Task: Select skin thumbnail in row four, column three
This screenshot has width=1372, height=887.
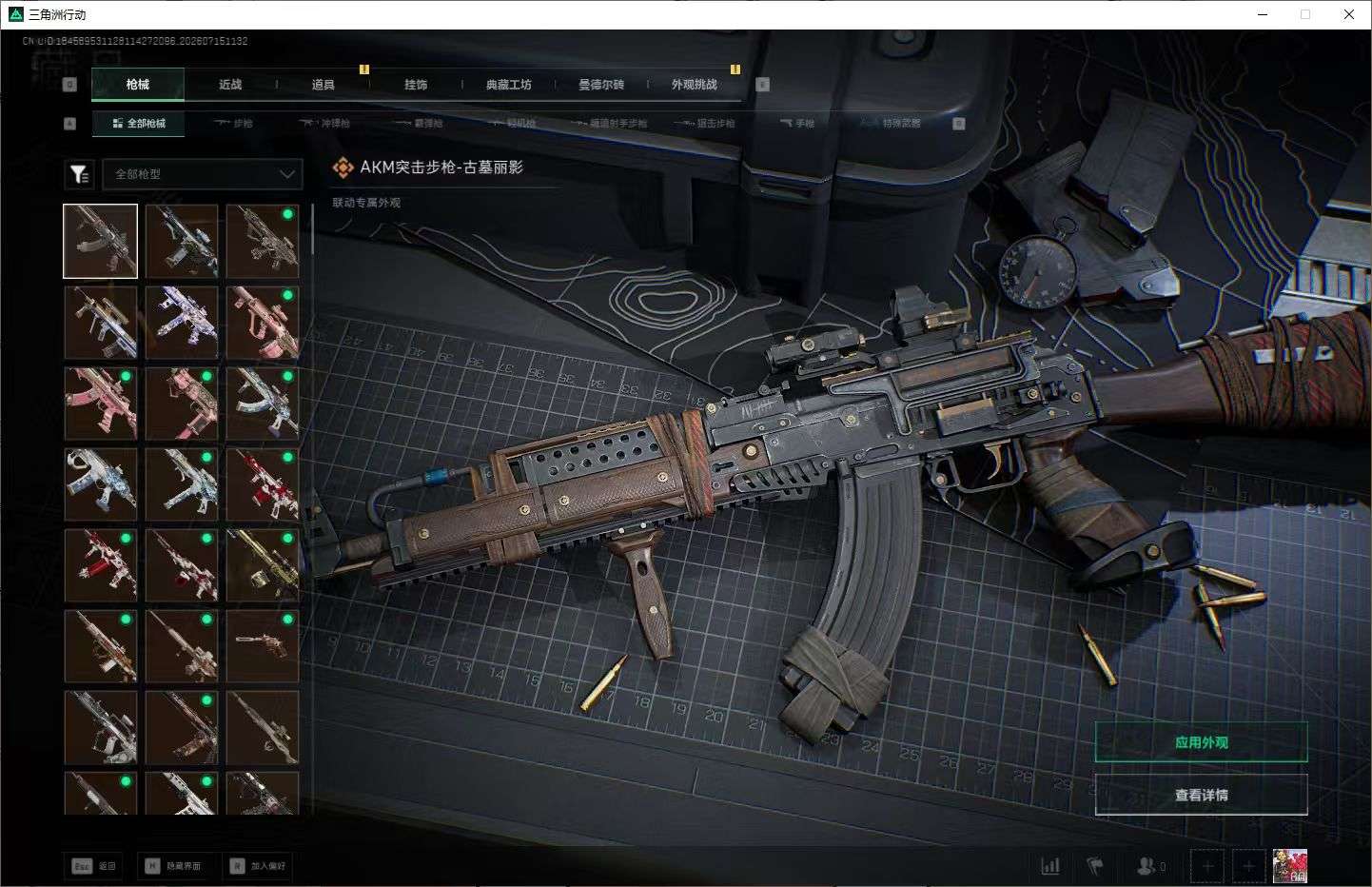Action: click(263, 484)
